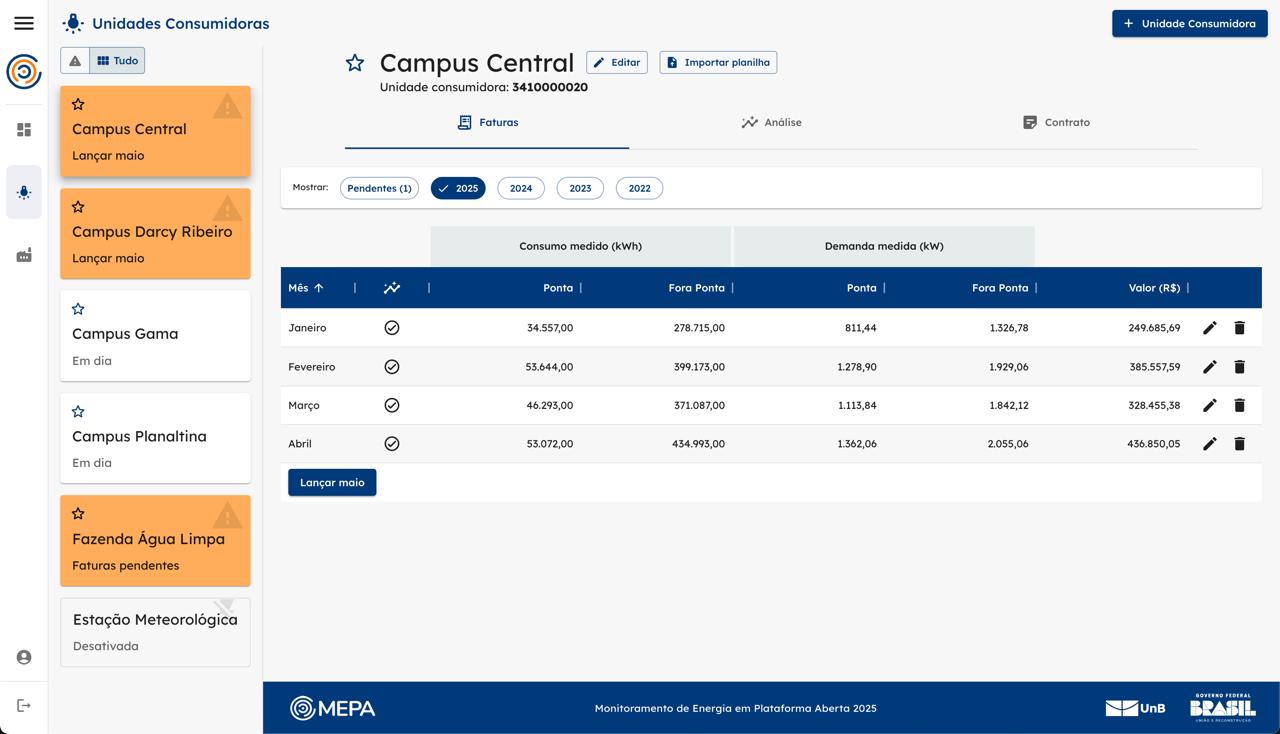Open the hamburger navigation menu
The height and width of the screenshot is (734, 1280).
click(24, 23)
